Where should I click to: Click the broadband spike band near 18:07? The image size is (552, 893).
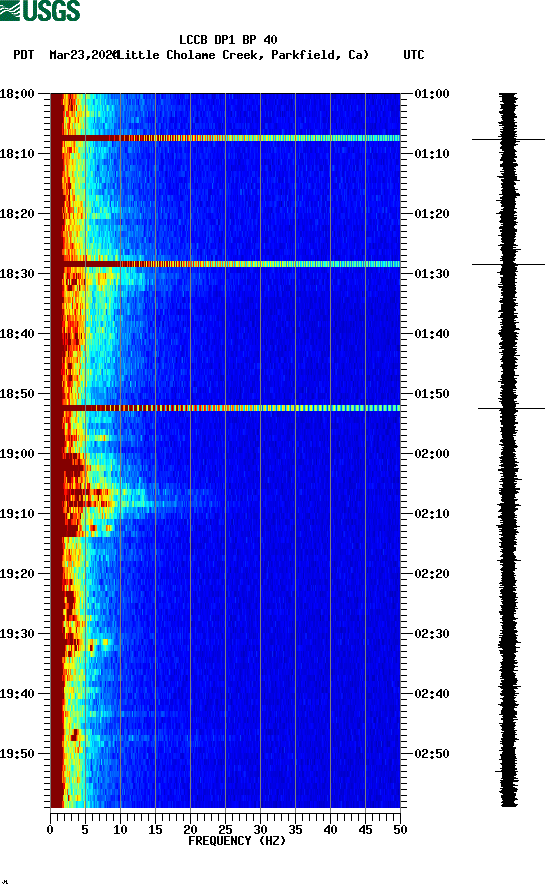pyautogui.click(x=226, y=138)
